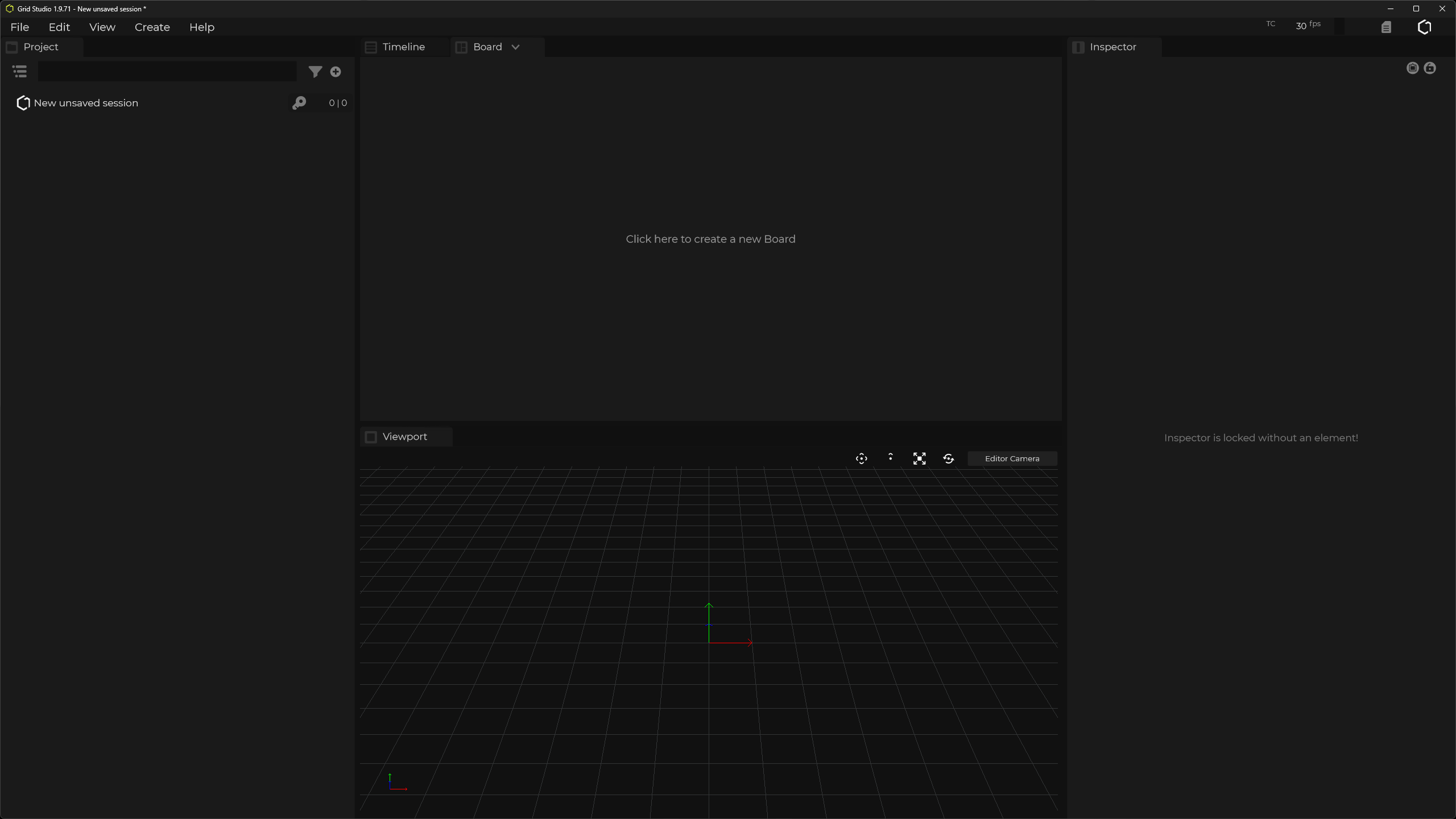This screenshot has height=819, width=1456.
Task: Open the 30 fps framerate selector
Action: 1308,26
